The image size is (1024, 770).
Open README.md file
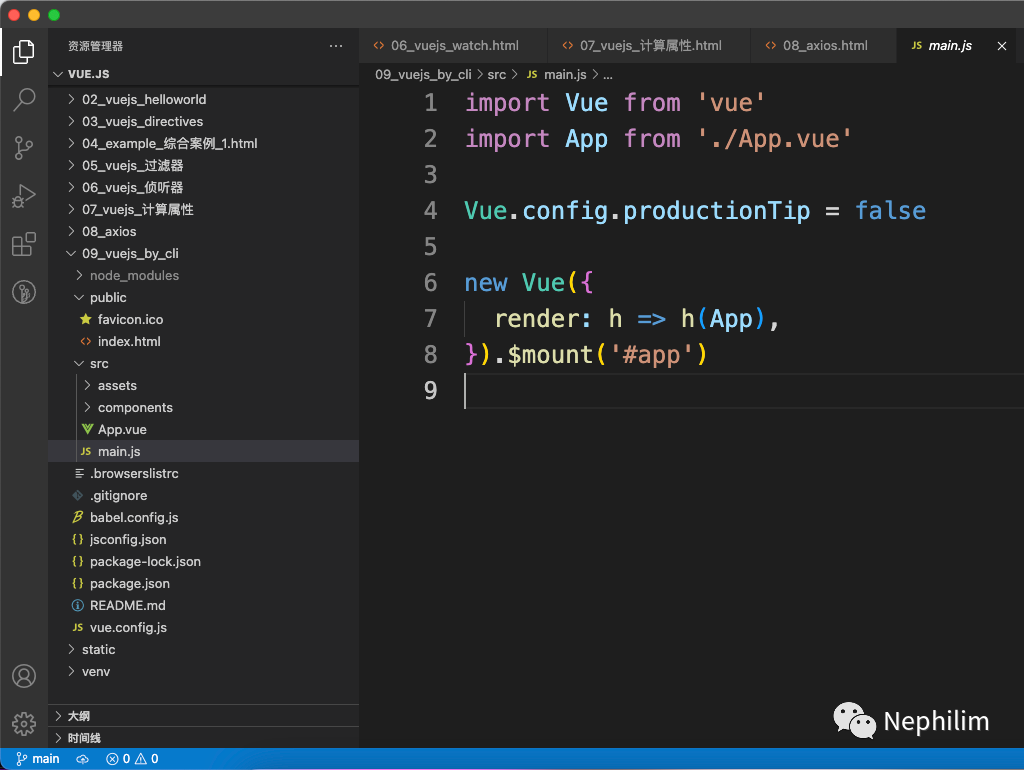pyautogui.click(x=203, y=605)
